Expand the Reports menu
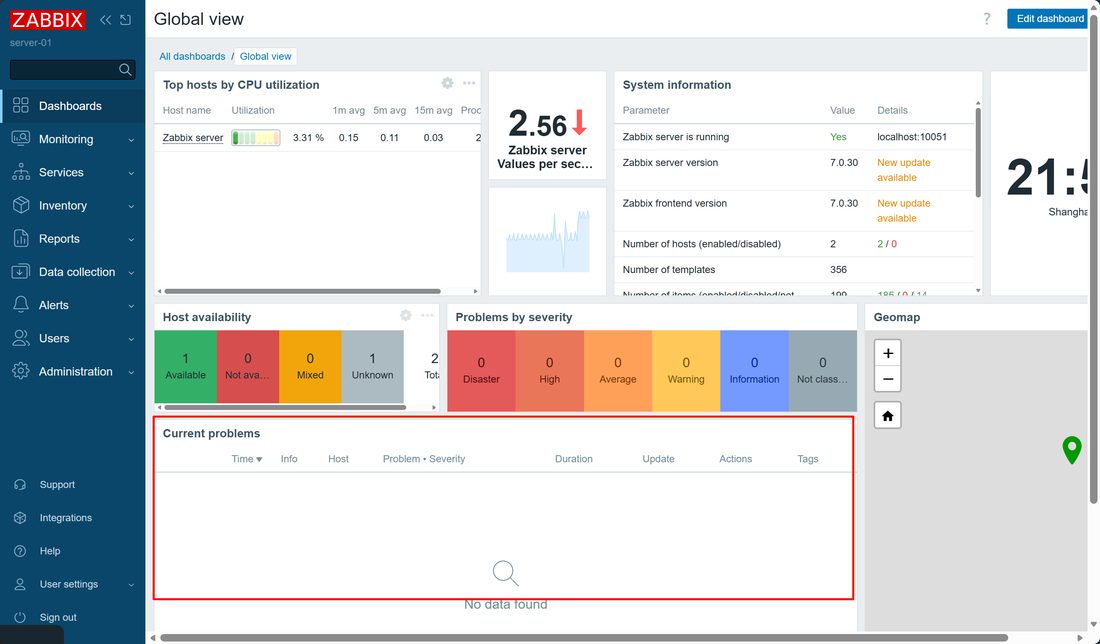Image resolution: width=1100 pixels, height=644 pixels. tap(73, 239)
